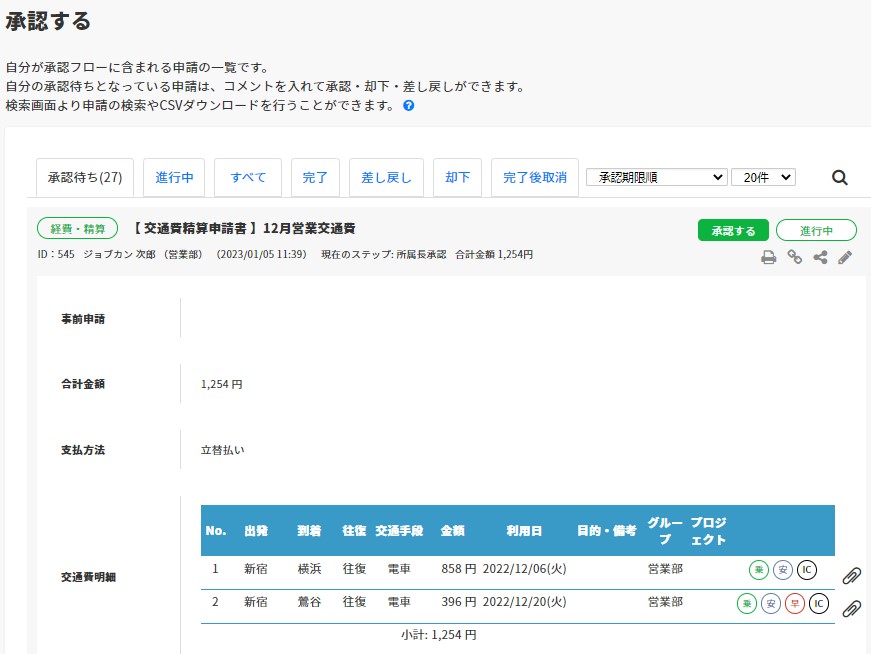Screen dimensions: 871x654
Task: Click the IC circle badge on the first expense row
Action: [807, 570]
